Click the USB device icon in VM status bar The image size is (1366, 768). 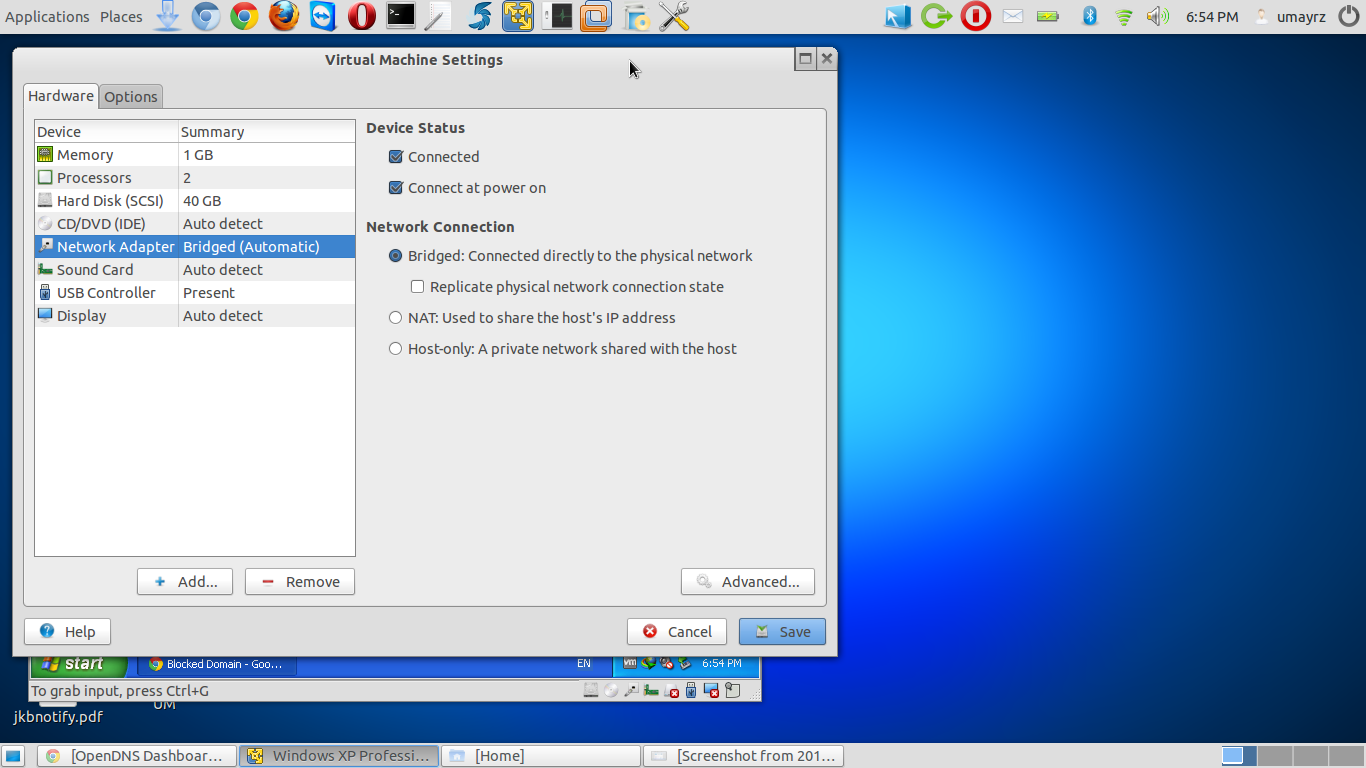click(691, 690)
